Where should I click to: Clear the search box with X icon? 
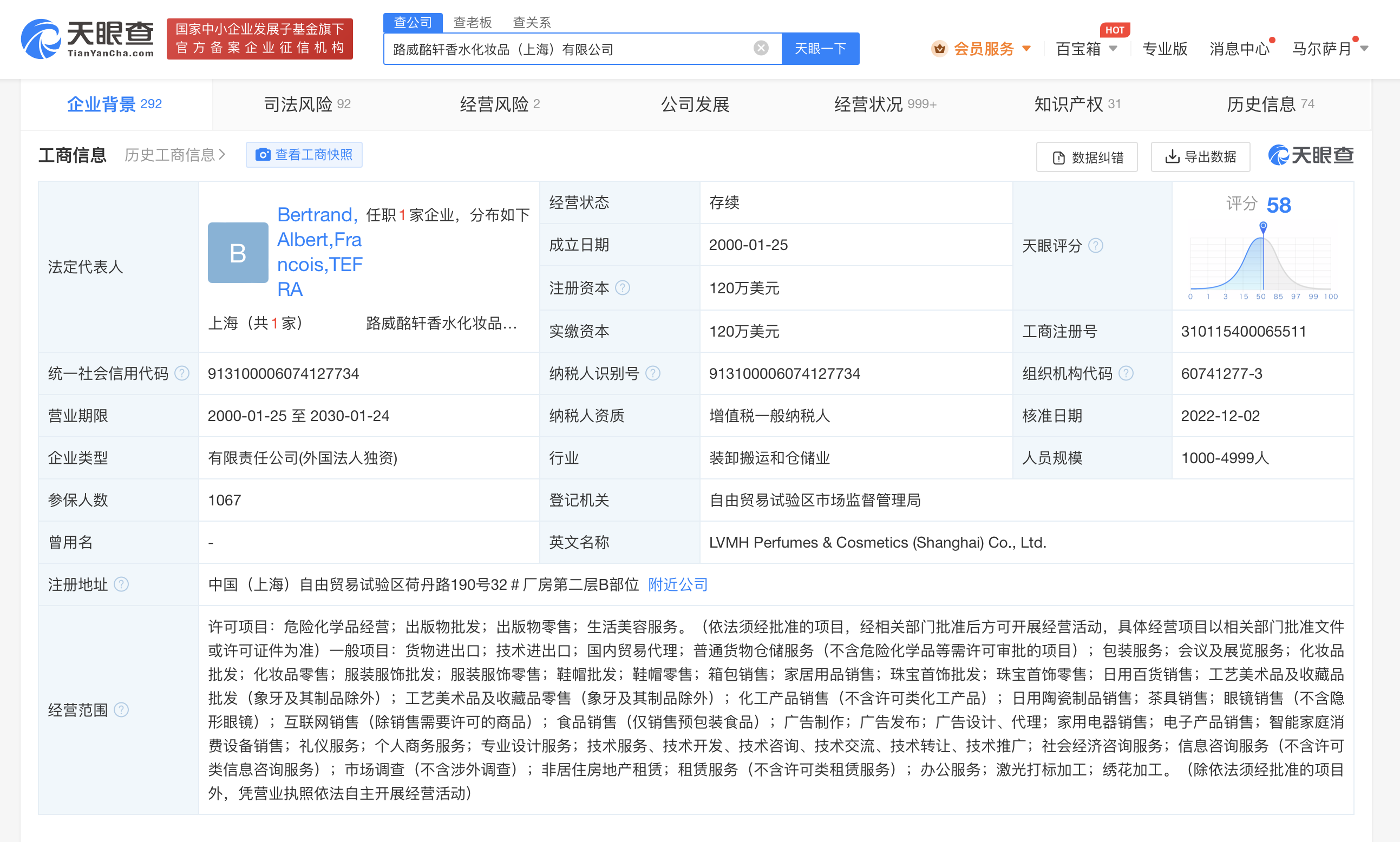[x=761, y=48]
